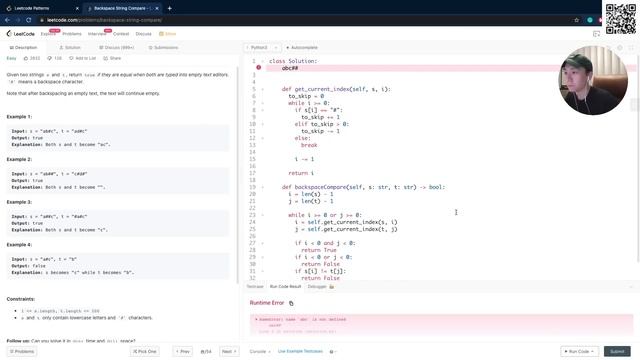The height and width of the screenshot is (360, 640).
Task: Fold get_current_index function at line 5
Action: tap(262, 89)
